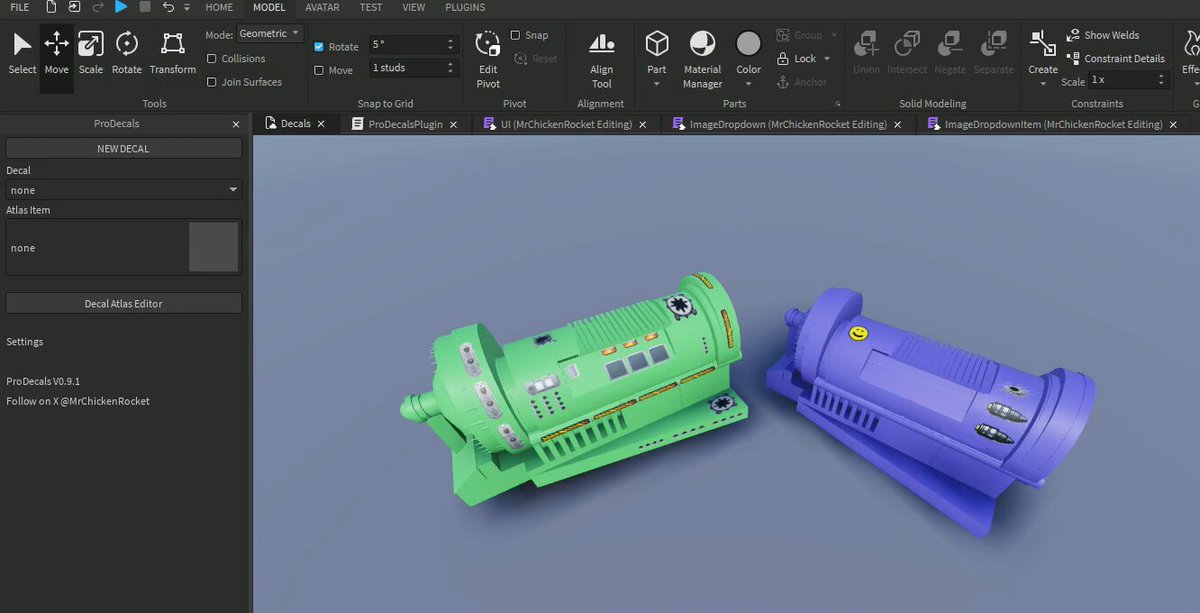This screenshot has height=613, width=1200.
Task: Switch to the Rotate tool
Action: (127, 54)
